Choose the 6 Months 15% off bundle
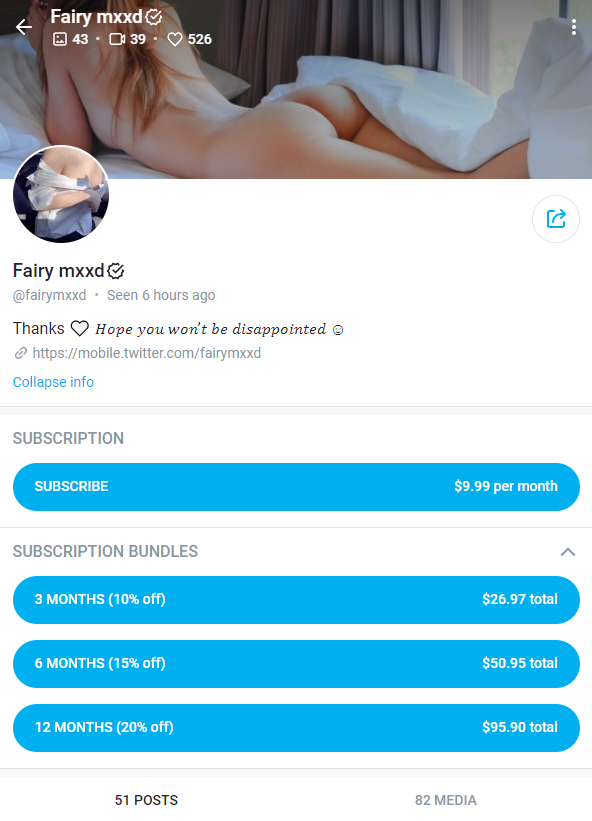The height and width of the screenshot is (821, 592). click(x=296, y=663)
